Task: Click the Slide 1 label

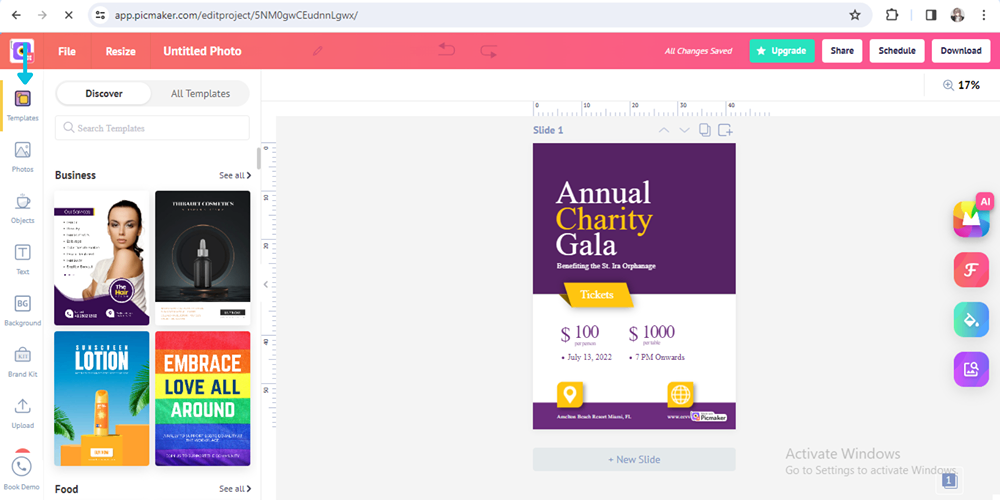Action: [548, 130]
